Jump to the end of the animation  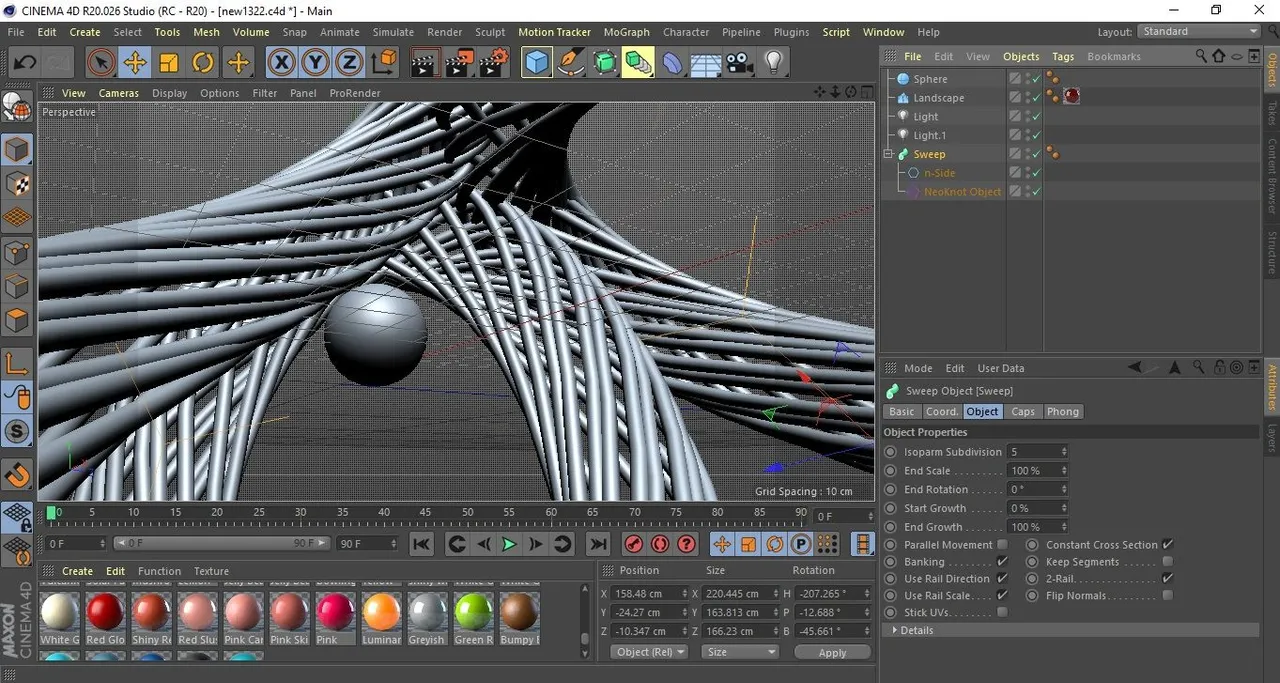point(598,544)
